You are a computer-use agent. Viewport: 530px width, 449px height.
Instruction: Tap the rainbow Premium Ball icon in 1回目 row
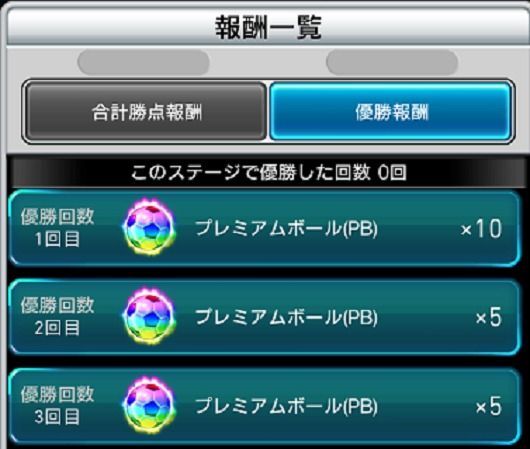point(149,228)
